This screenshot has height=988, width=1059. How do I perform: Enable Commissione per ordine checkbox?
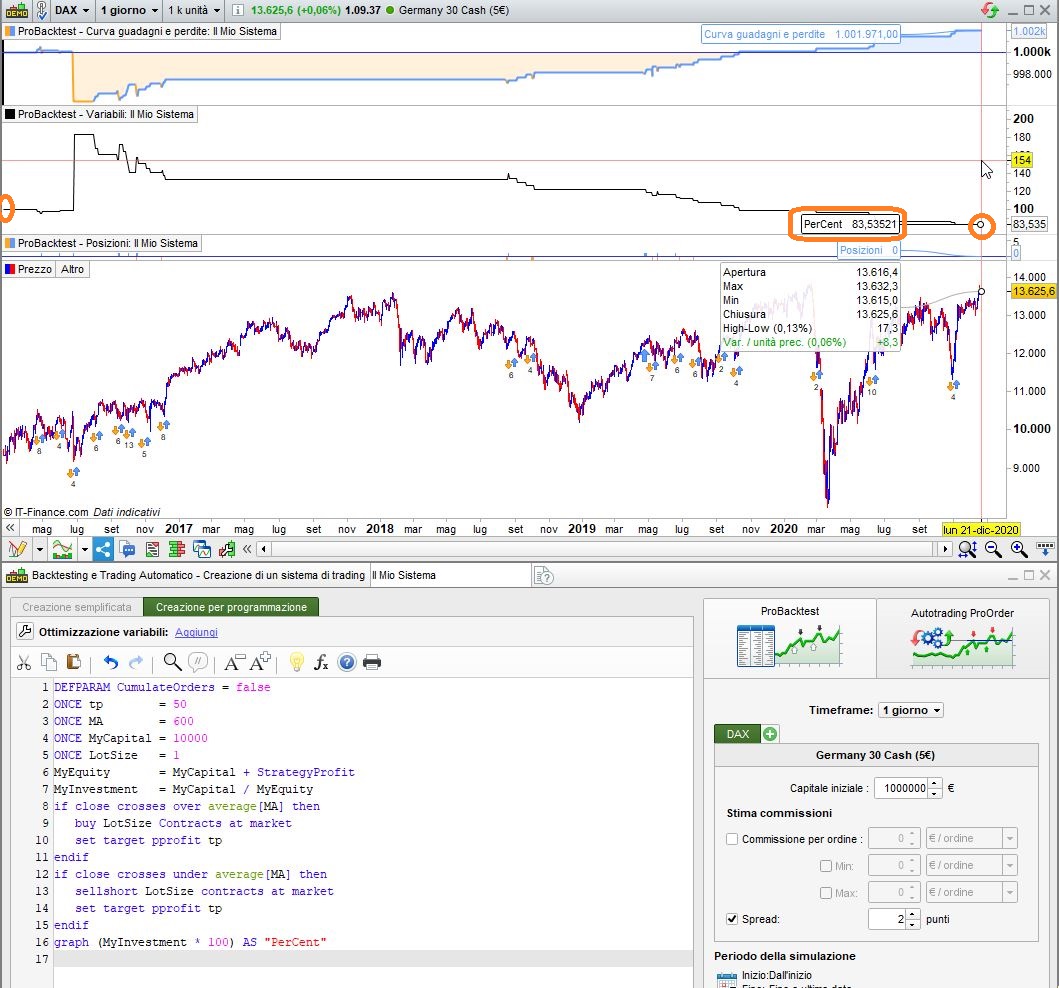tap(732, 839)
